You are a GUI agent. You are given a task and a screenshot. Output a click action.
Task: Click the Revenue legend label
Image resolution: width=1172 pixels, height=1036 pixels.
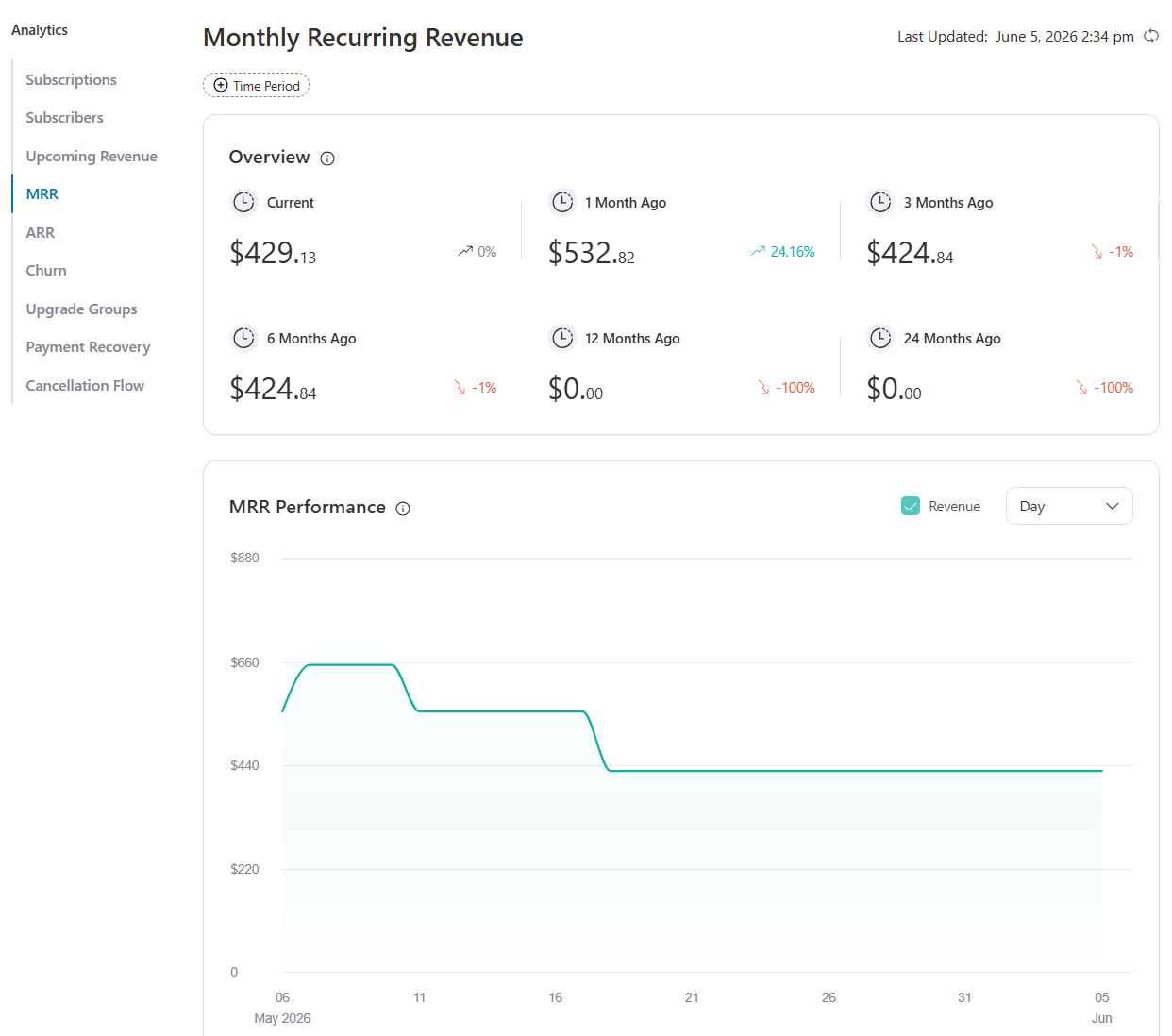pos(954,507)
